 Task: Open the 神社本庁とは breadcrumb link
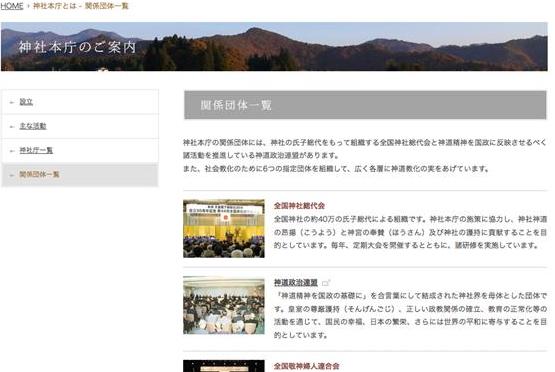pyautogui.click(x=55, y=6)
